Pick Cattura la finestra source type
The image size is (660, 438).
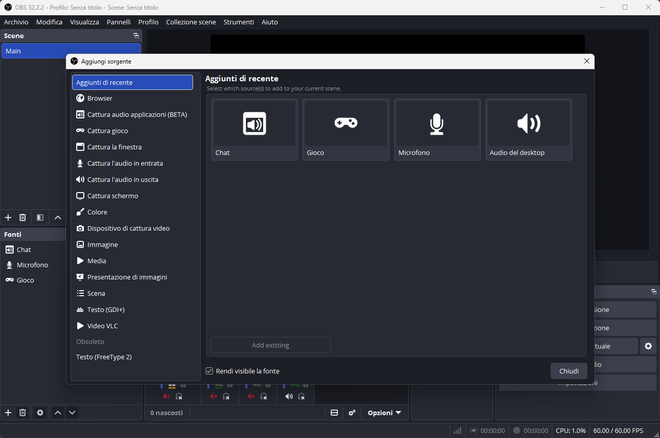click(x=132, y=147)
